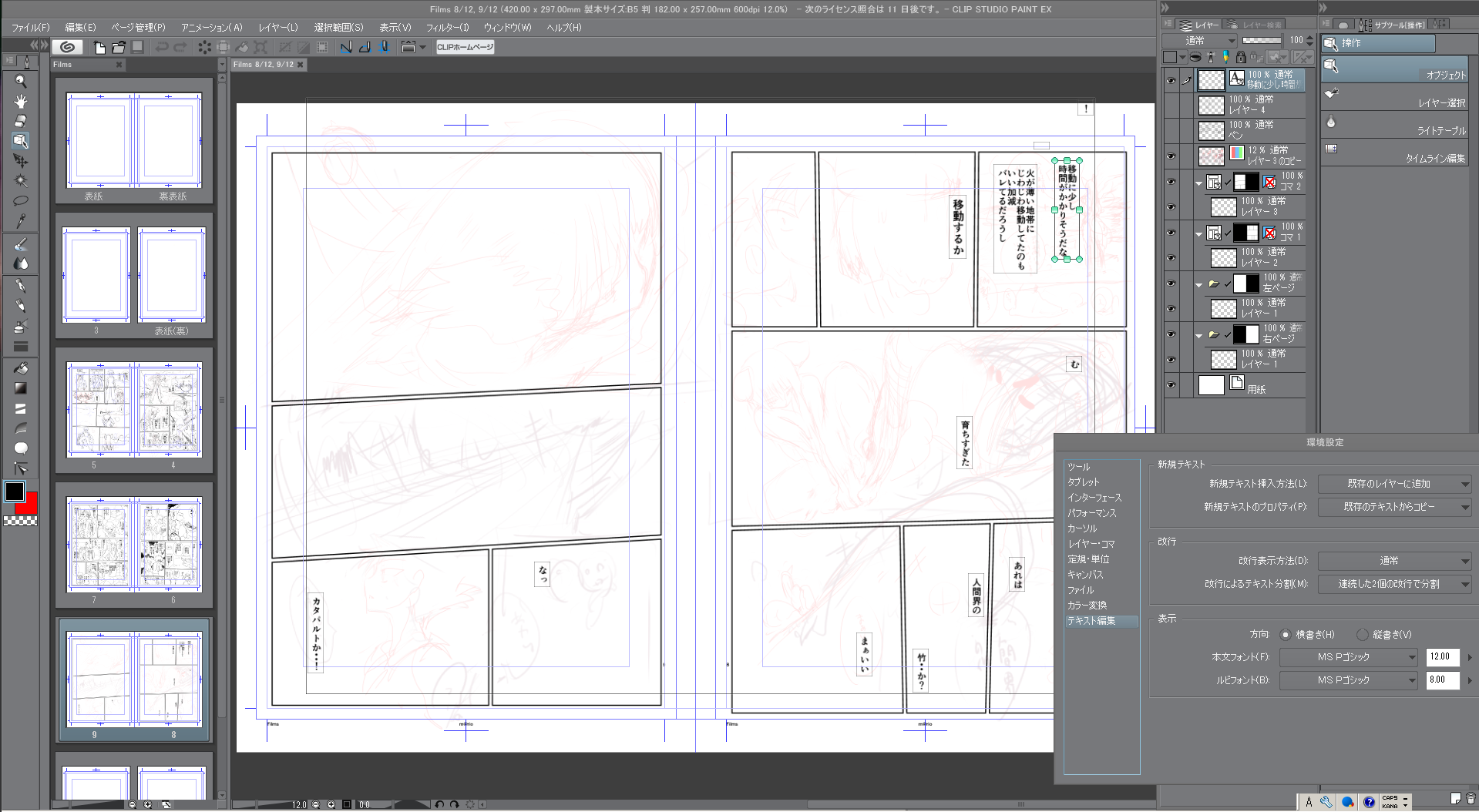Select the Hand move tool
Viewport: 1479px width, 812px height.
[21, 101]
